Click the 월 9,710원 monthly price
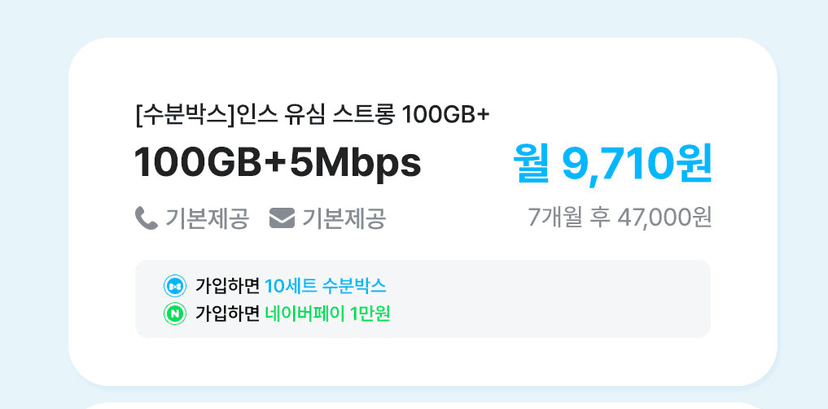Screen dimensions: 828x409 click(613, 163)
